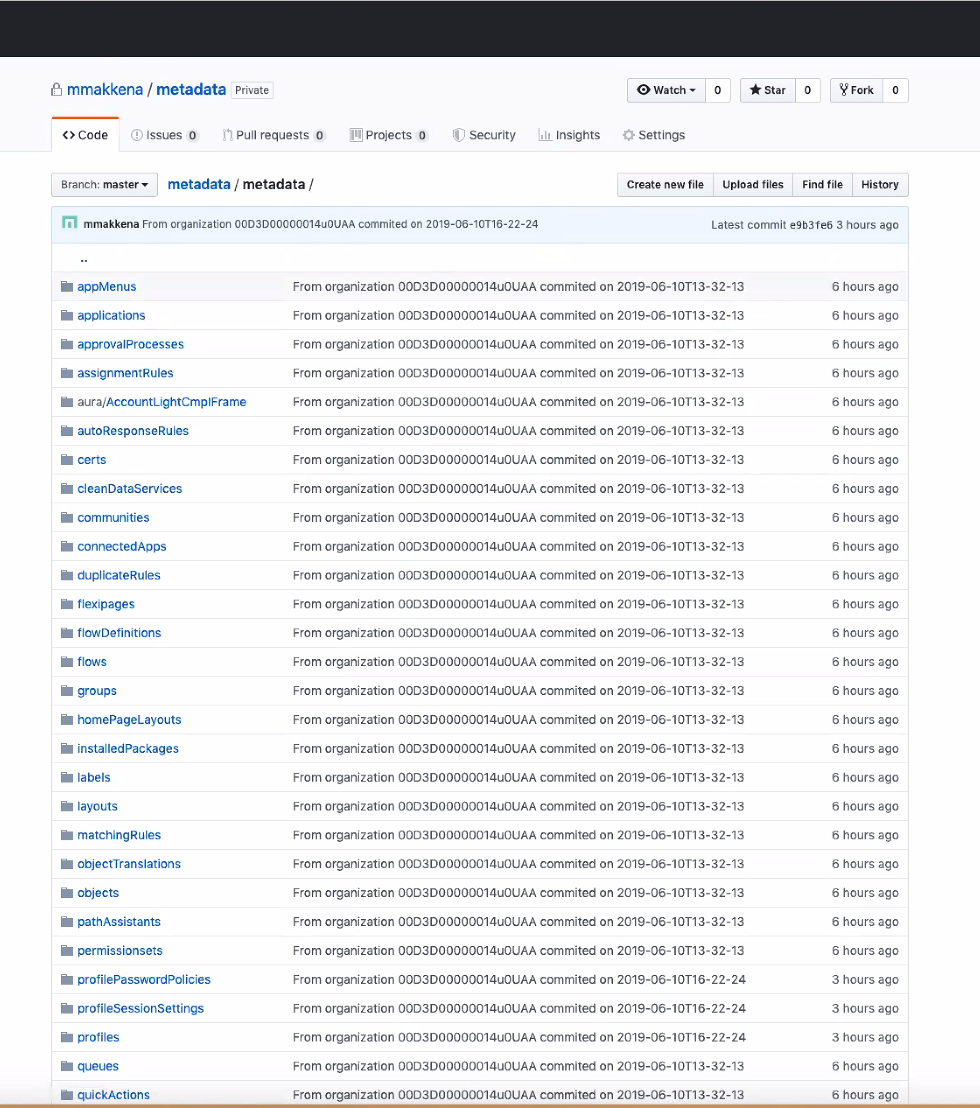Click folder icon next to matchingRules
The height and width of the screenshot is (1108, 980).
pos(67,835)
